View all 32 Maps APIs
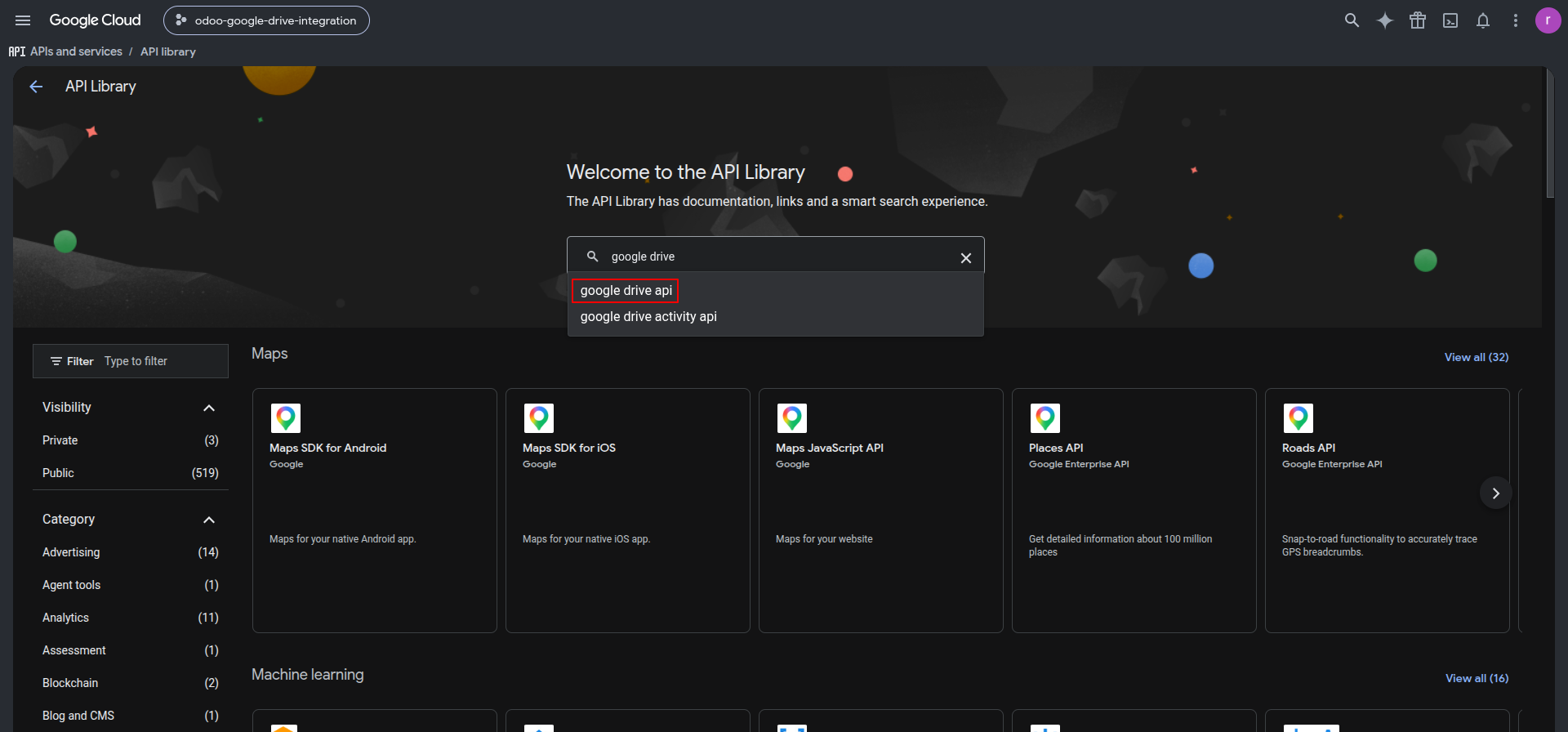Viewport: 1568px width, 732px height. coord(1477,357)
